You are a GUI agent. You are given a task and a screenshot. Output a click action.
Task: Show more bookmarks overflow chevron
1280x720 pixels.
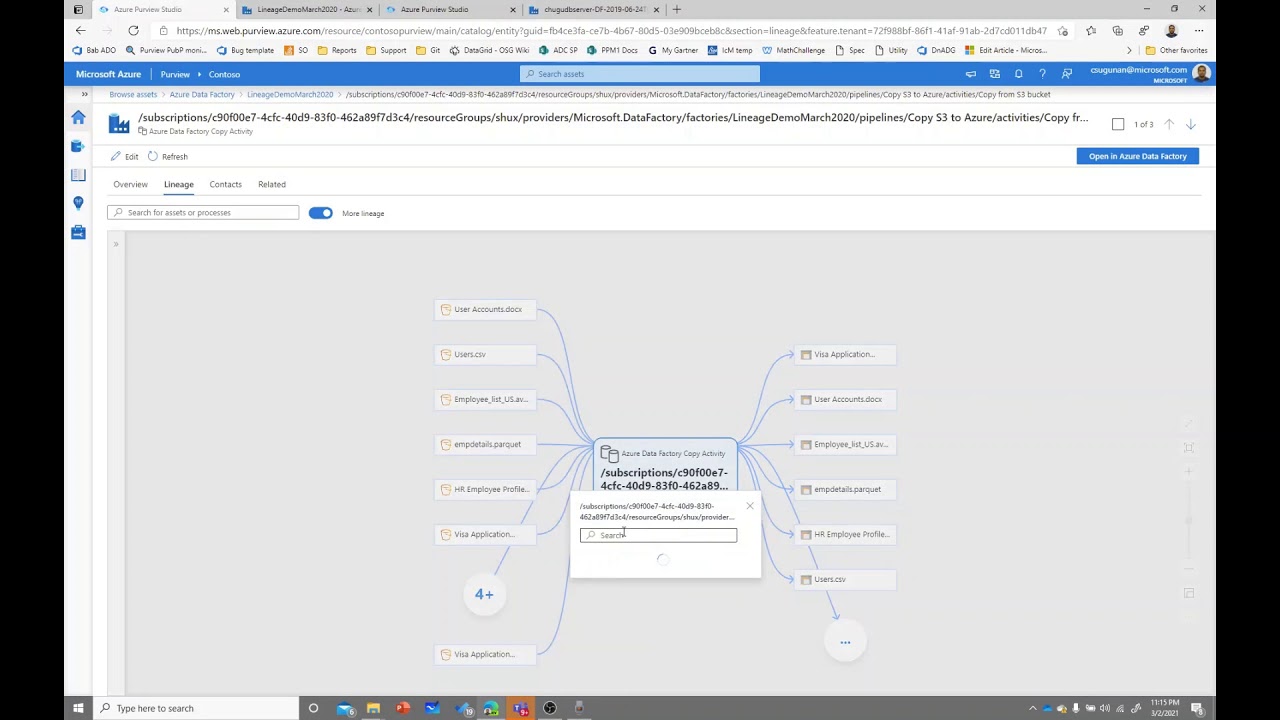click(1129, 50)
